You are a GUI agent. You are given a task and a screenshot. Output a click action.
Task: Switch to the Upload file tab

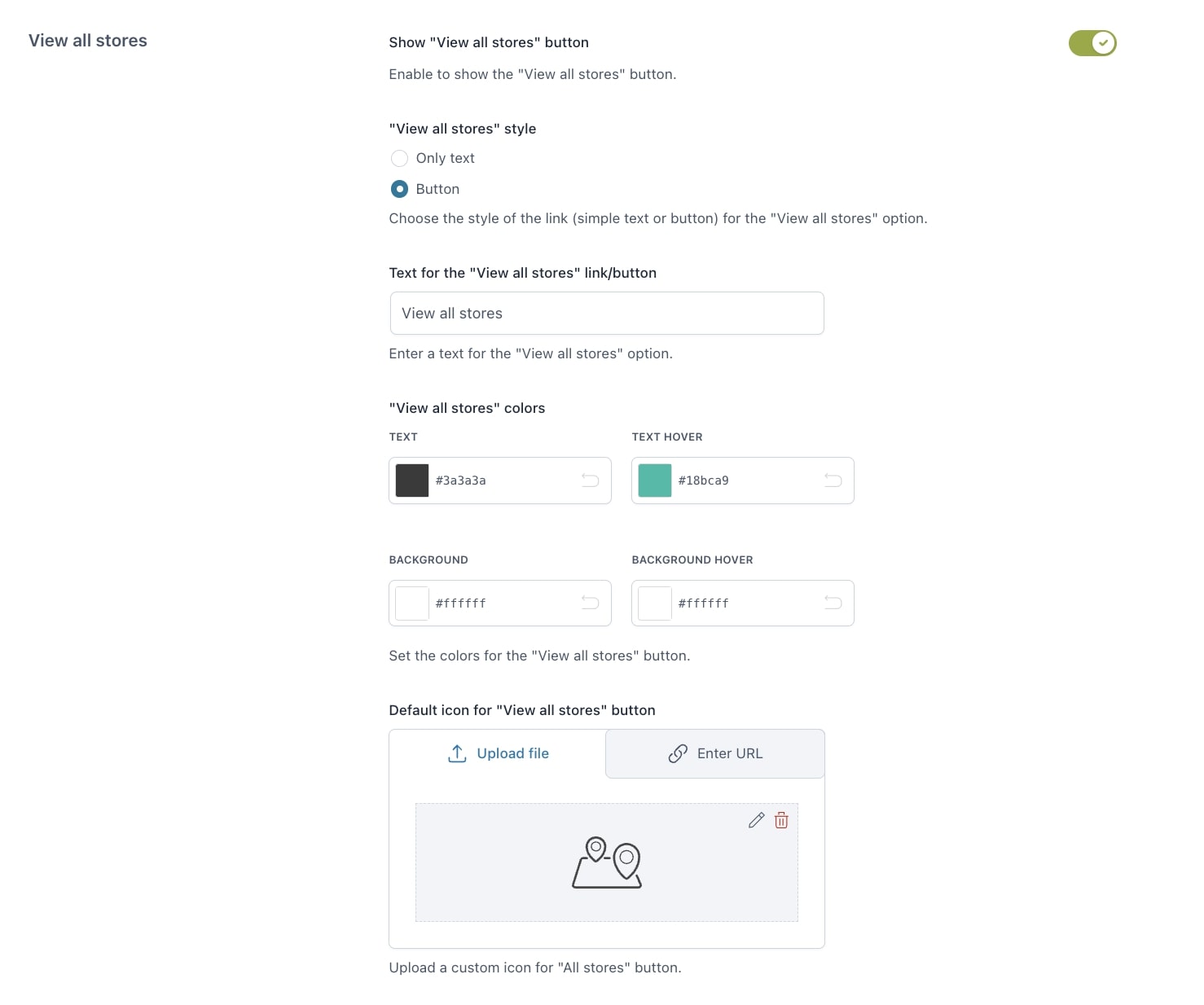[498, 753]
